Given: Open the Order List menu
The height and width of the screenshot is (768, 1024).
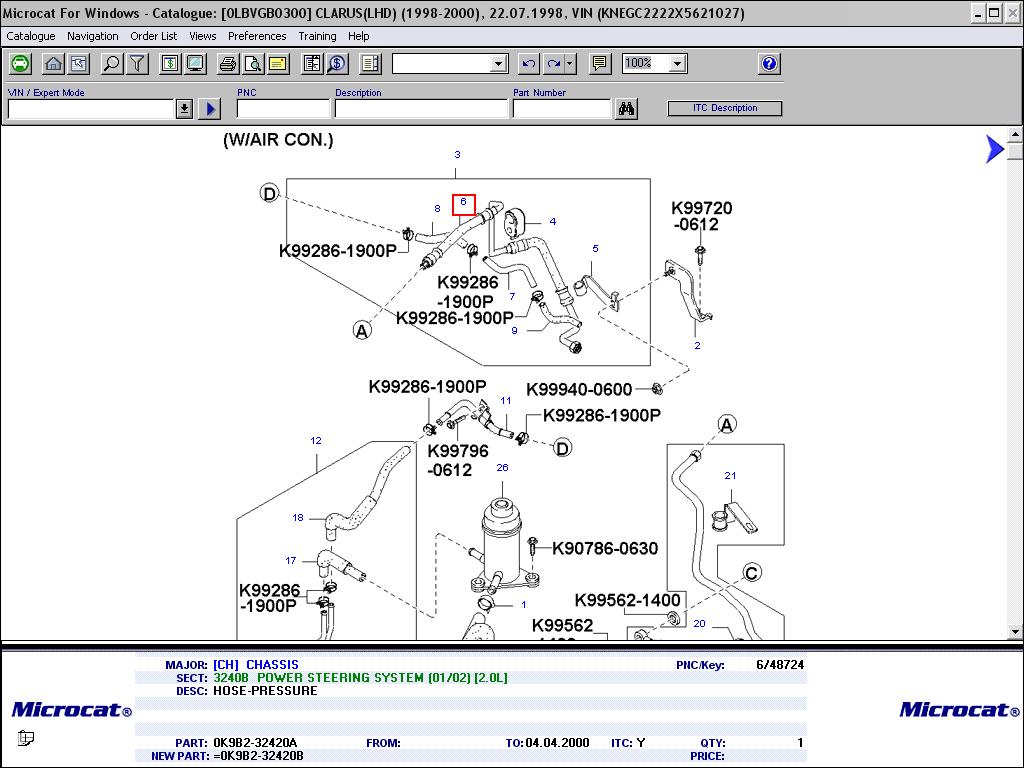Looking at the screenshot, I should pos(153,36).
